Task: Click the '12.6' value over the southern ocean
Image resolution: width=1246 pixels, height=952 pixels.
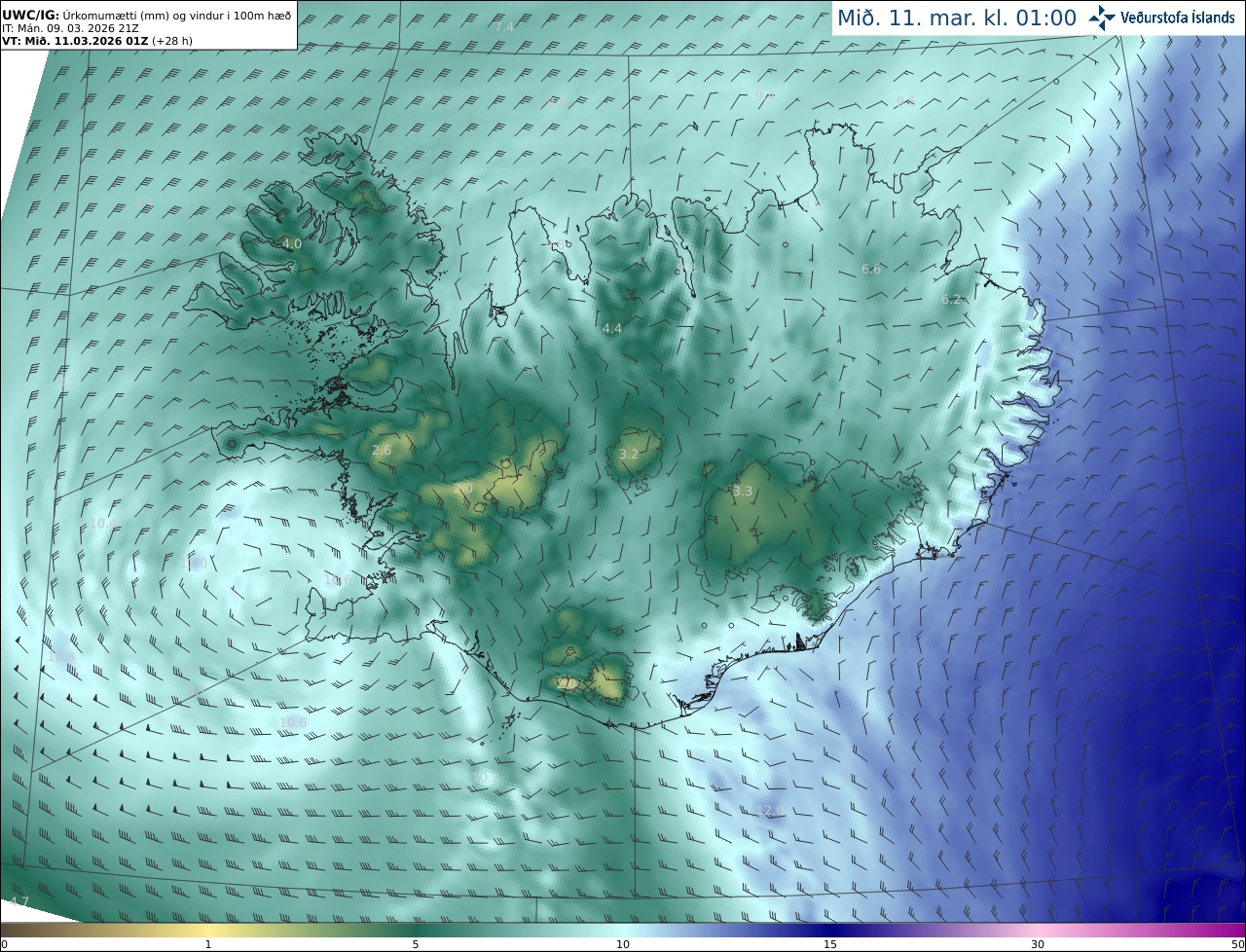Action: click(x=770, y=810)
